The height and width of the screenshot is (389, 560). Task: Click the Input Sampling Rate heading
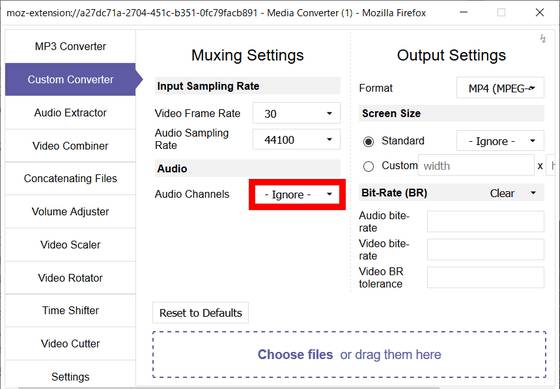(x=208, y=86)
